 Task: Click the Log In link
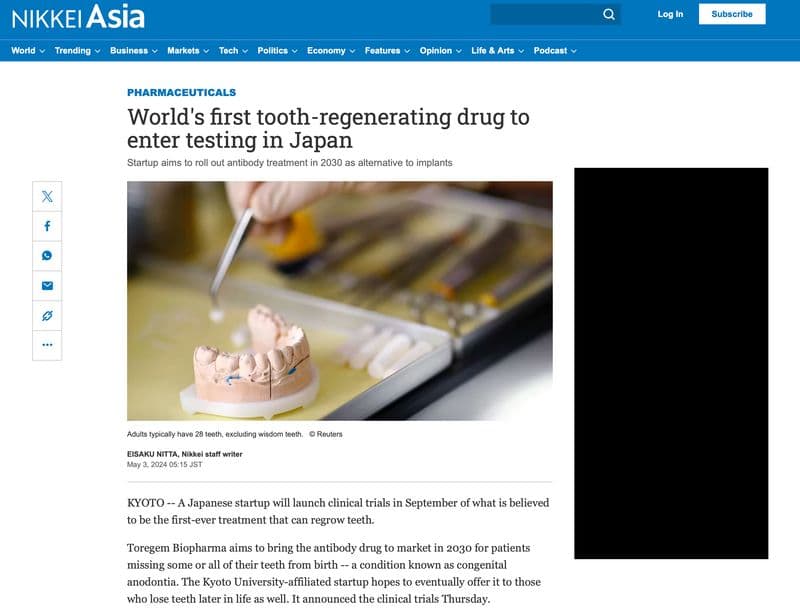coord(670,14)
